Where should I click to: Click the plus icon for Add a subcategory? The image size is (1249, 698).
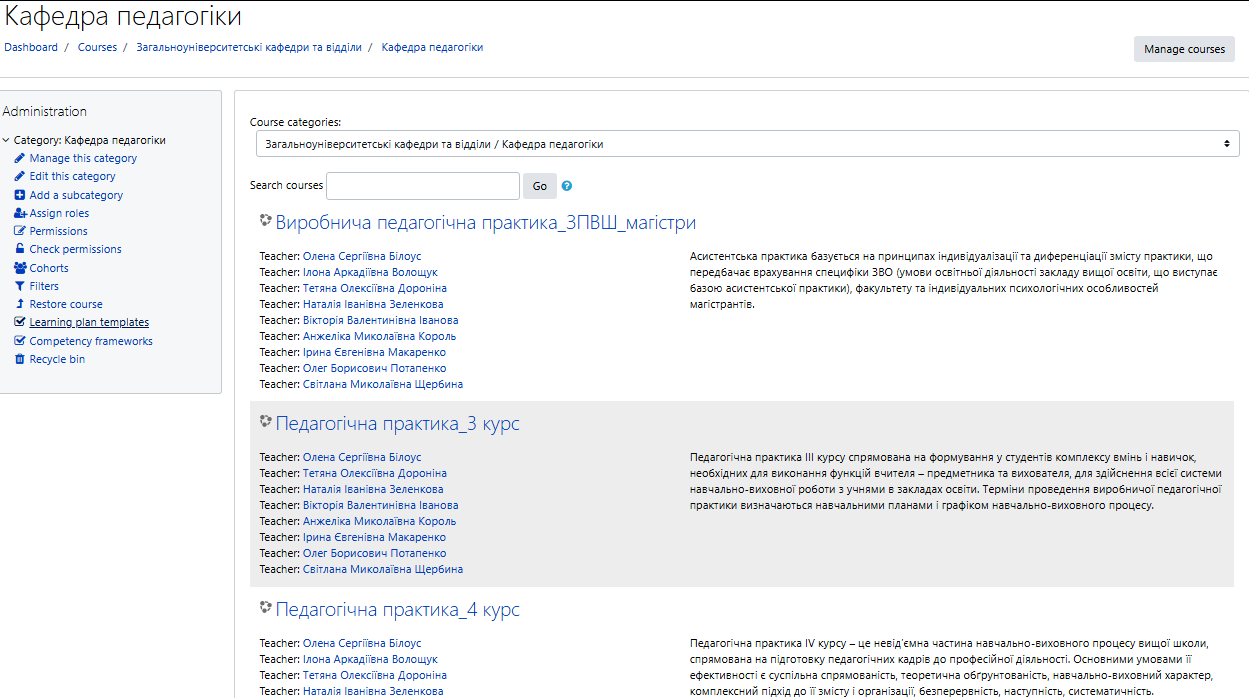click(20, 195)
